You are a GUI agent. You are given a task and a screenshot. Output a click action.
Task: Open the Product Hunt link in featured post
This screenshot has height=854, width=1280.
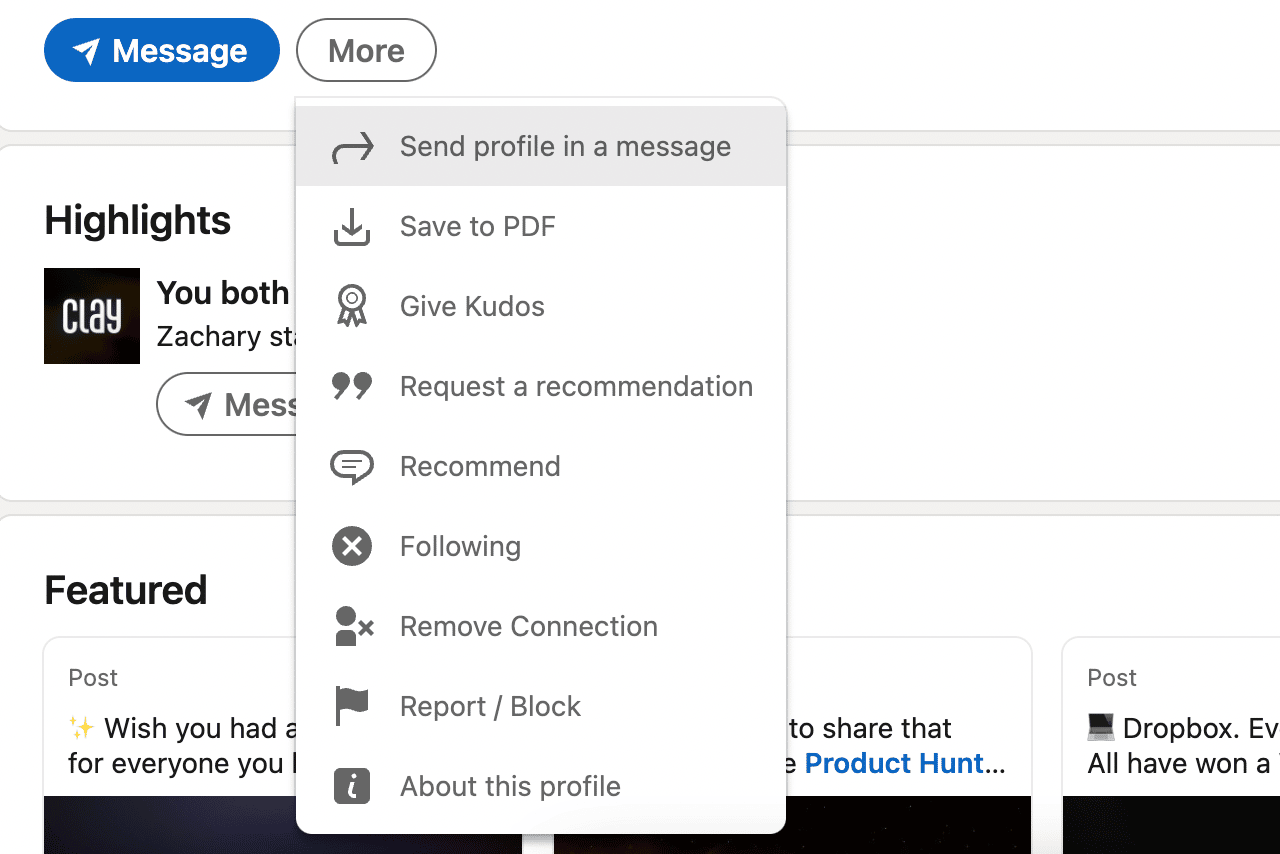[x=895, y=764]
